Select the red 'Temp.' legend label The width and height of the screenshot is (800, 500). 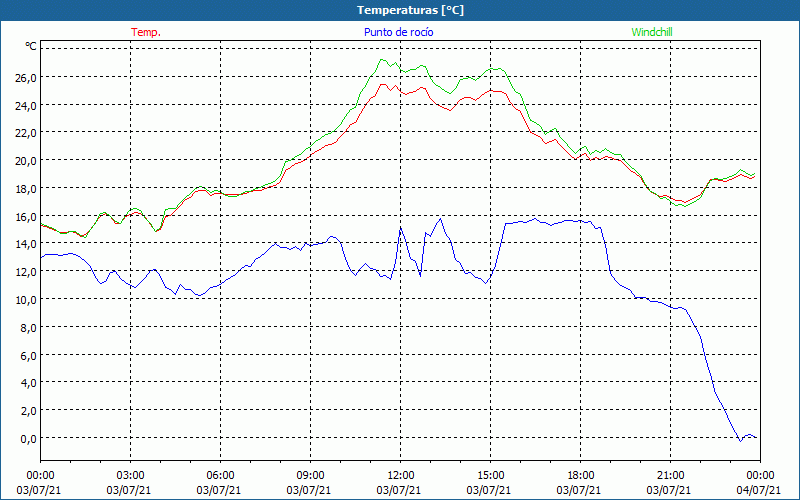point(146,32)
